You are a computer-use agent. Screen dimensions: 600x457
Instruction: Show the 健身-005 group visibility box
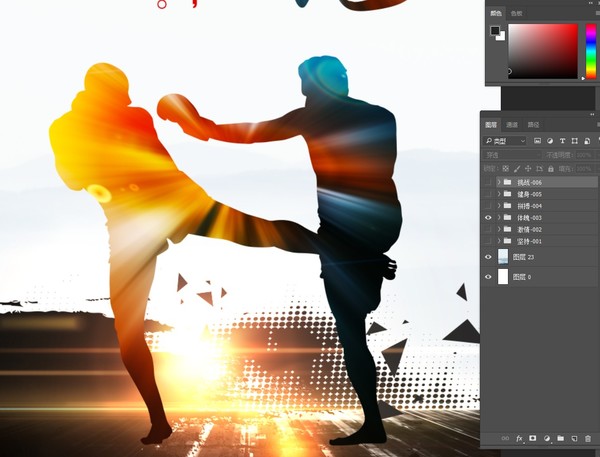[488, 194]
